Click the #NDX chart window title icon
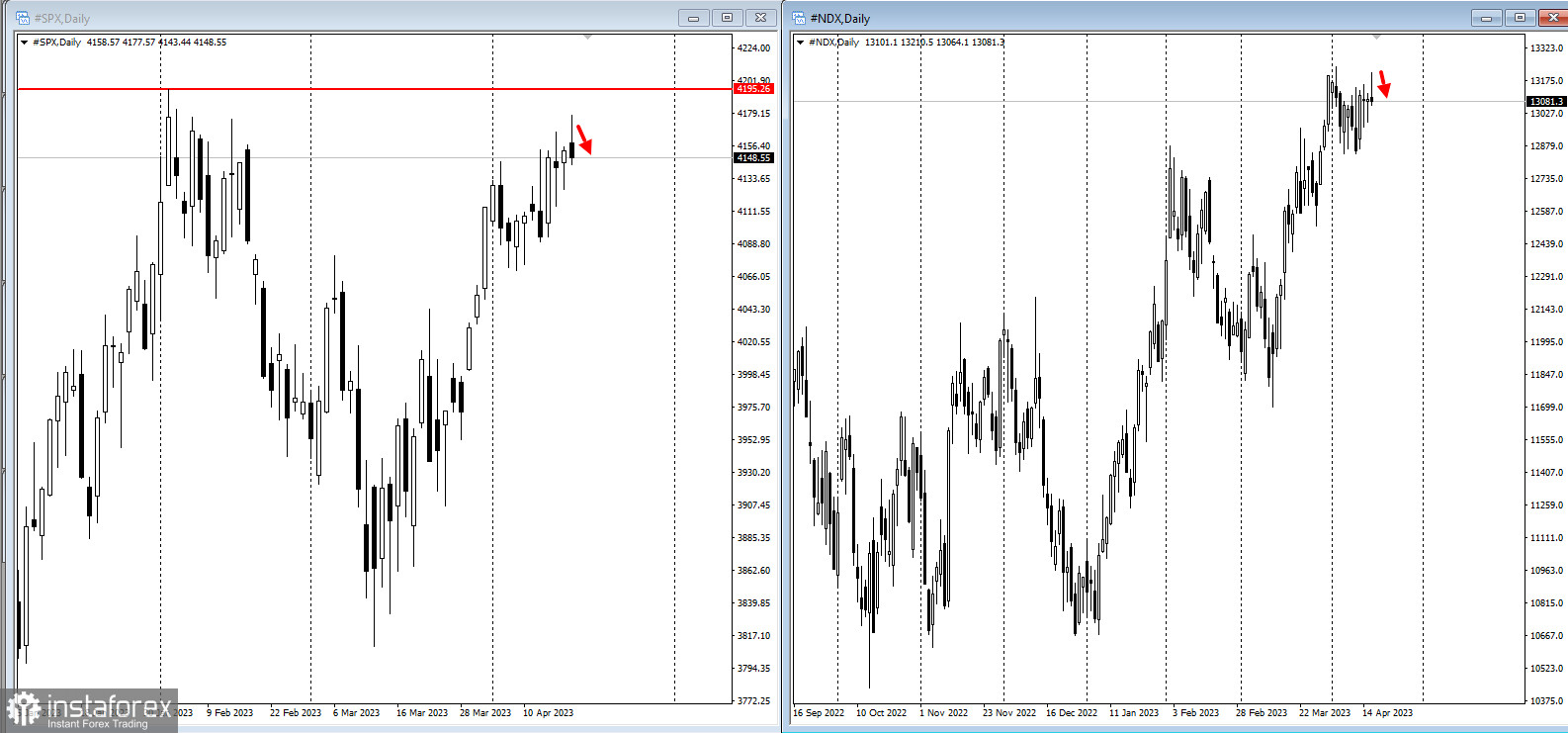 point(798,18)
